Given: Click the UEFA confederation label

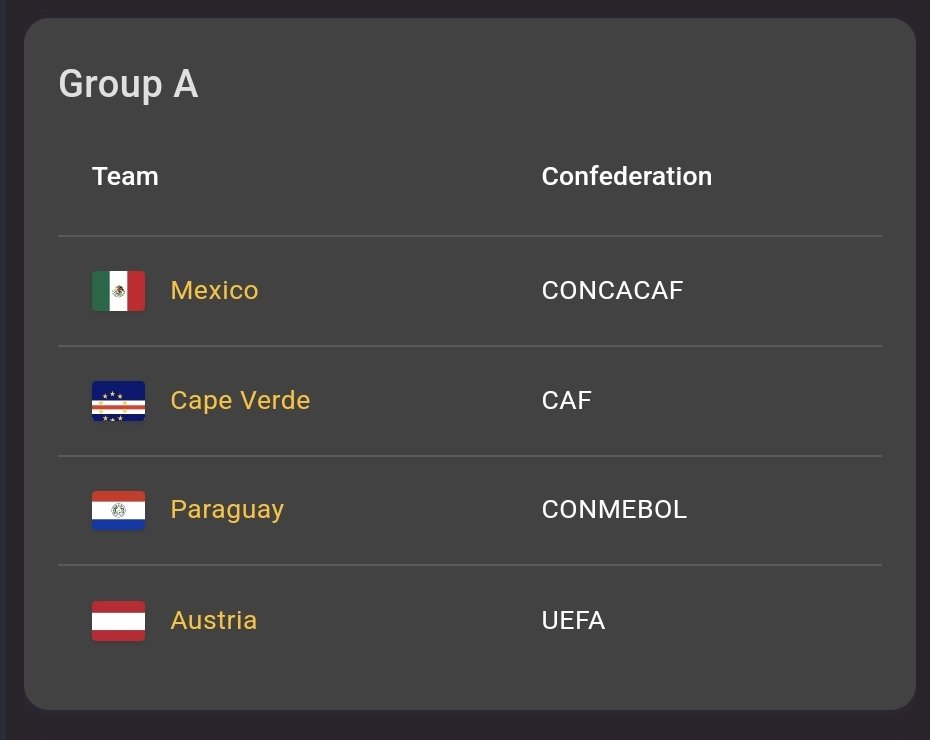Looking at the screenshot, I should (573, 620).
